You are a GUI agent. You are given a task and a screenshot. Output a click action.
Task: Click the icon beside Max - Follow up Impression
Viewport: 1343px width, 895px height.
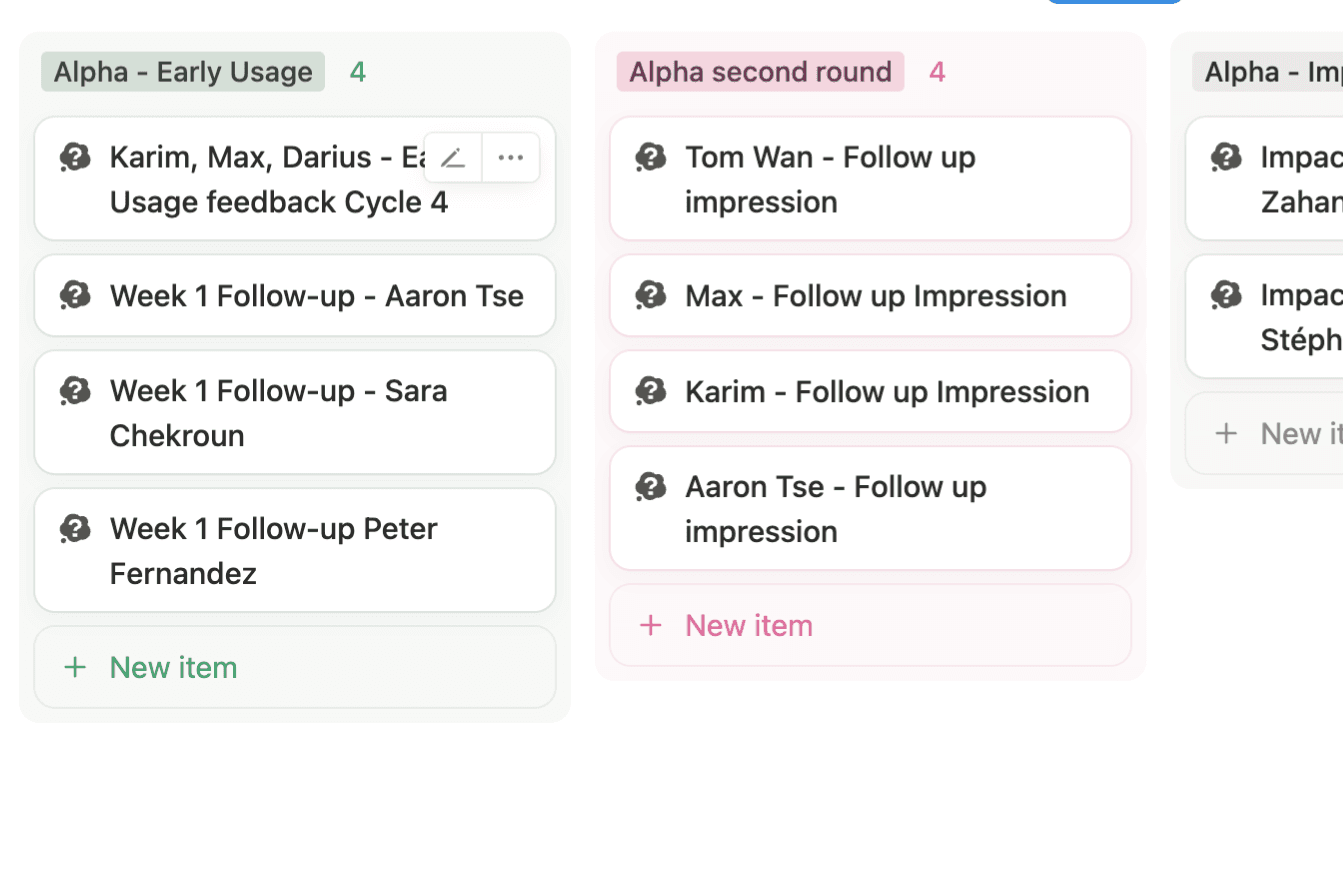tap(651, 296)
